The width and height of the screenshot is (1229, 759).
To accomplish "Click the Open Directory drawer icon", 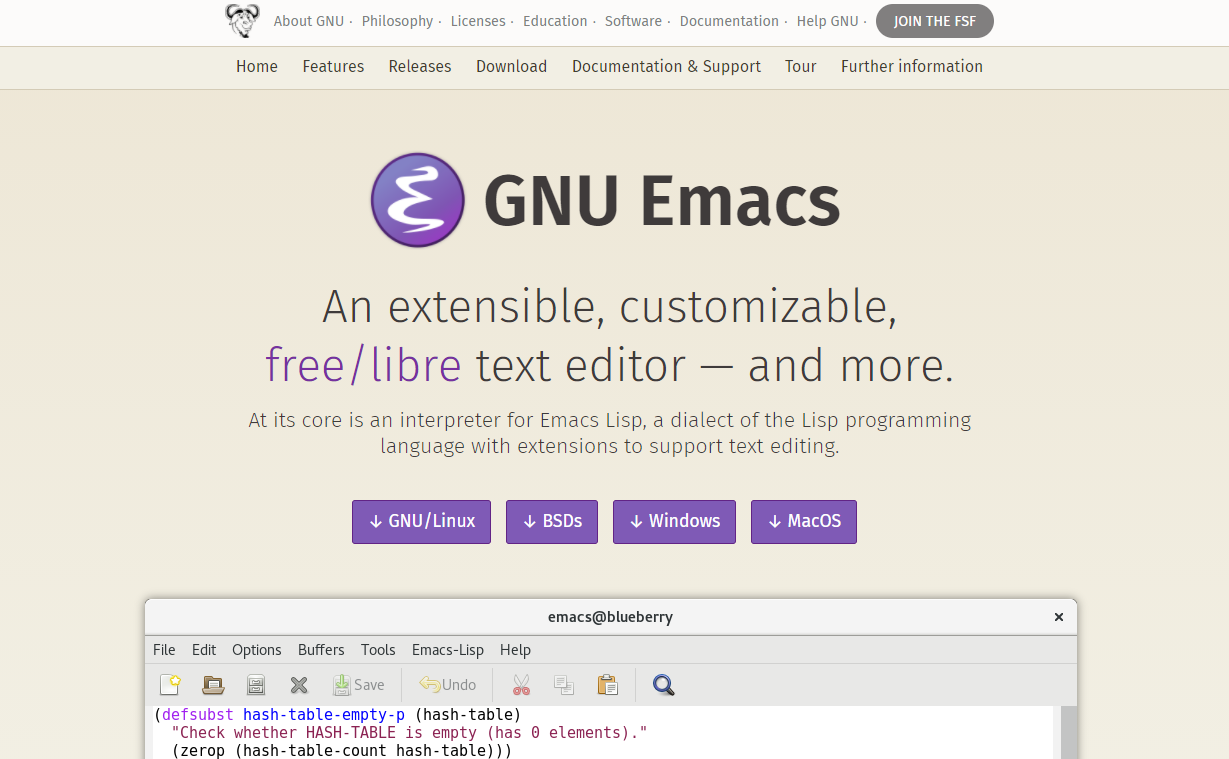I will click(256, 685).
